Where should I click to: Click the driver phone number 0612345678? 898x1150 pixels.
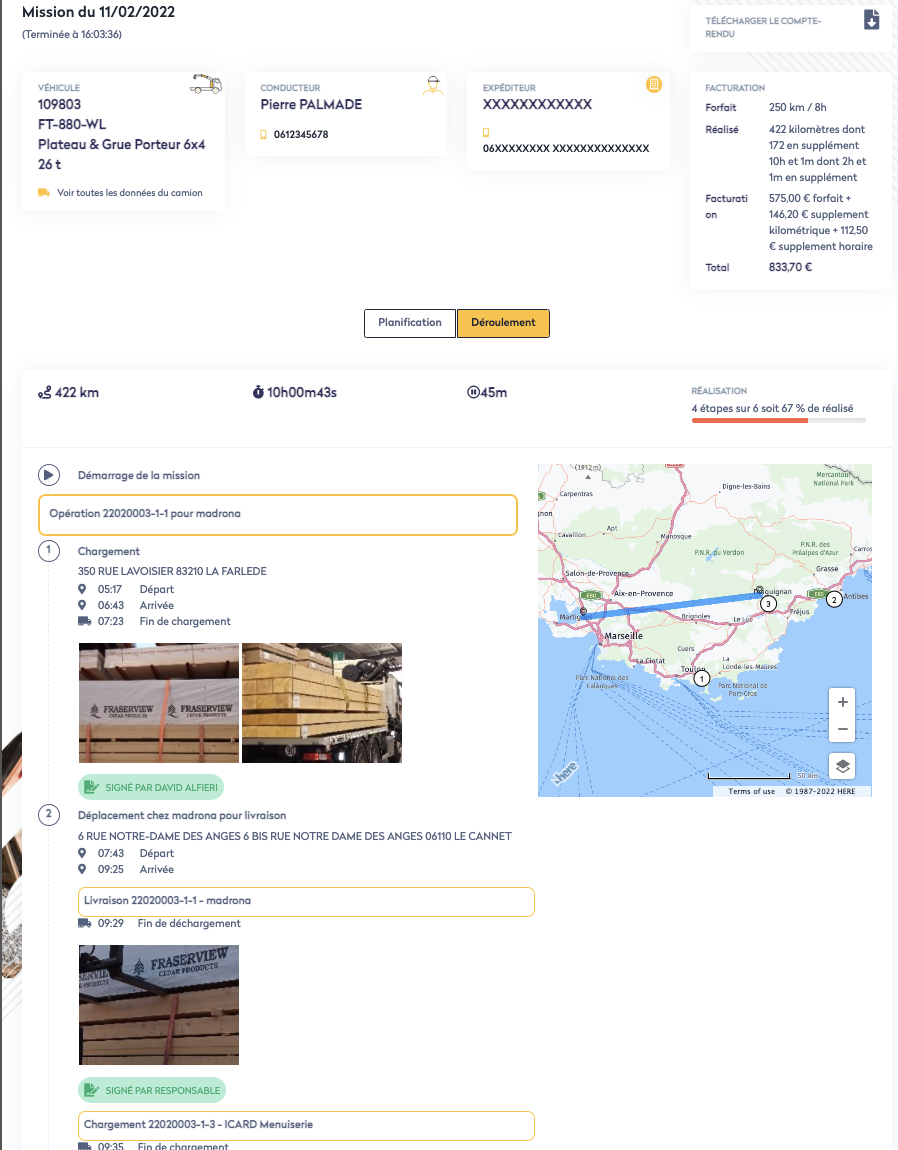(301, 134)
